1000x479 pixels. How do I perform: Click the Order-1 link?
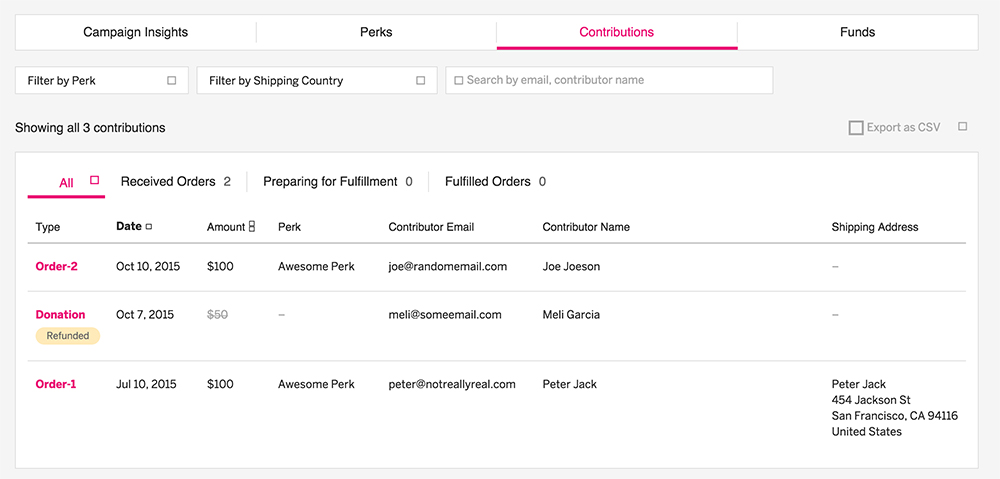point(56,384)
